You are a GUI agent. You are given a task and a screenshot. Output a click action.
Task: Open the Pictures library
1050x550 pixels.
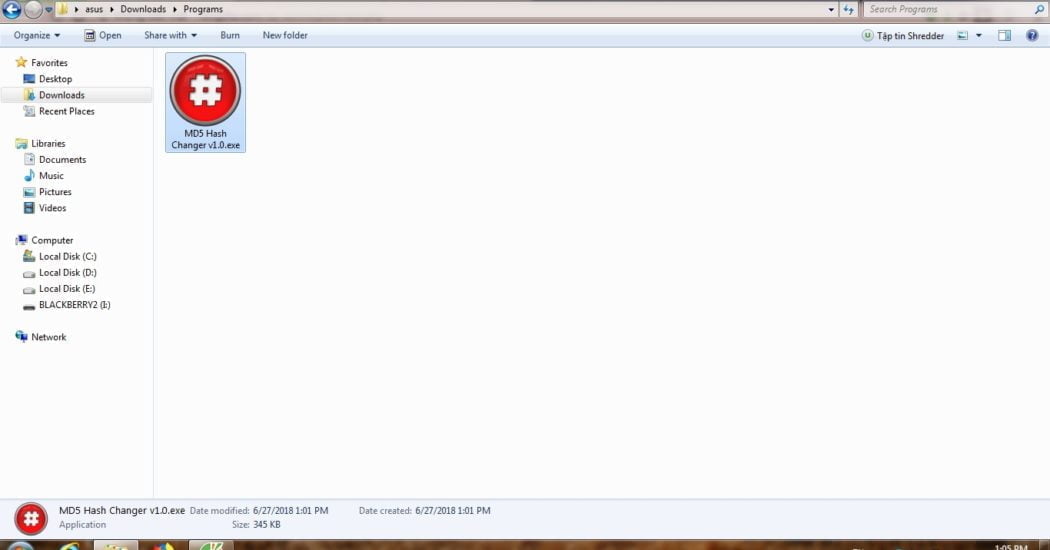click(x=55, y=192)
